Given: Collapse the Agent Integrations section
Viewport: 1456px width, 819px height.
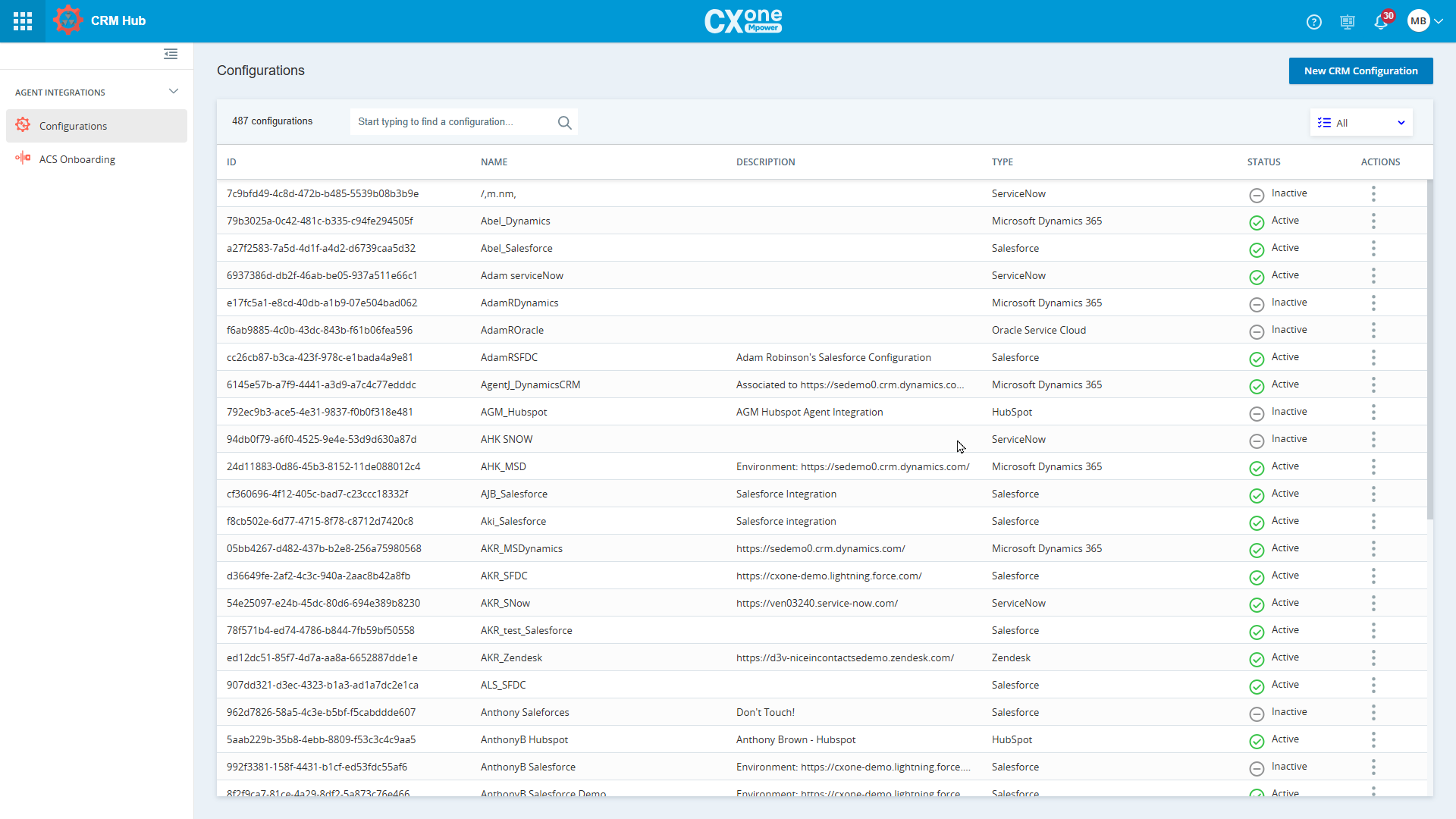Looking at the screenshot, I should [174, 91].
